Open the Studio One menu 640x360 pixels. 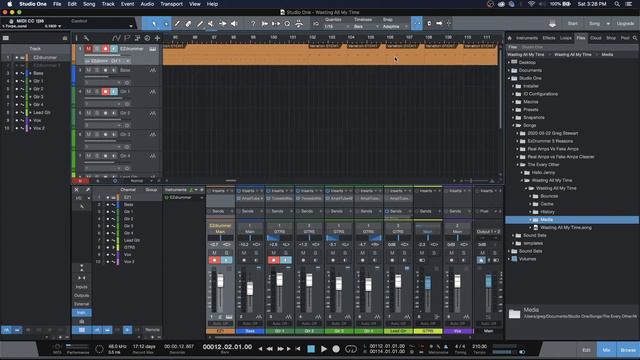click(x=33, y=4)
